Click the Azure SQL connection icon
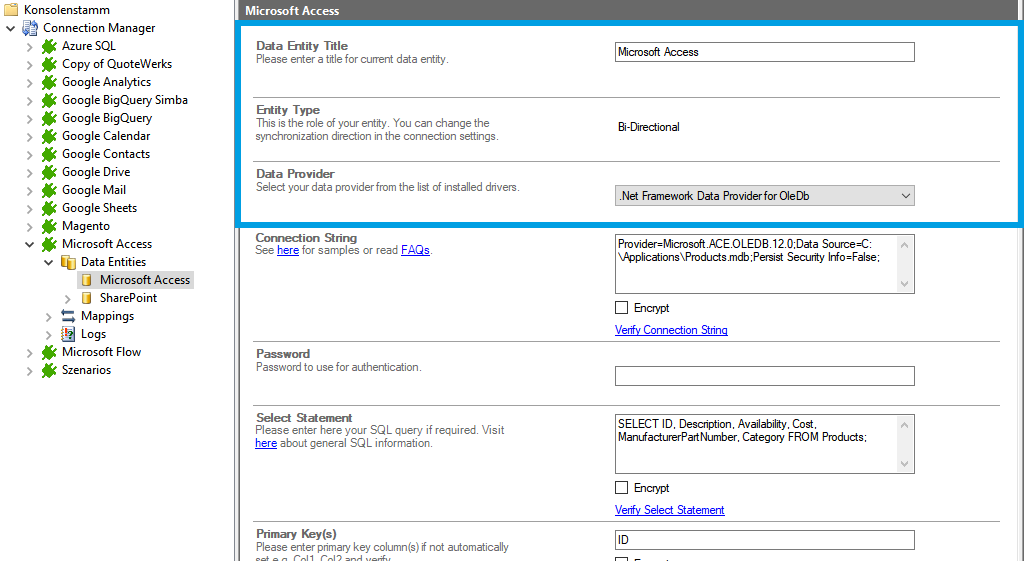Viewport: 1024px width, 561px height. (x=49, y=46)
